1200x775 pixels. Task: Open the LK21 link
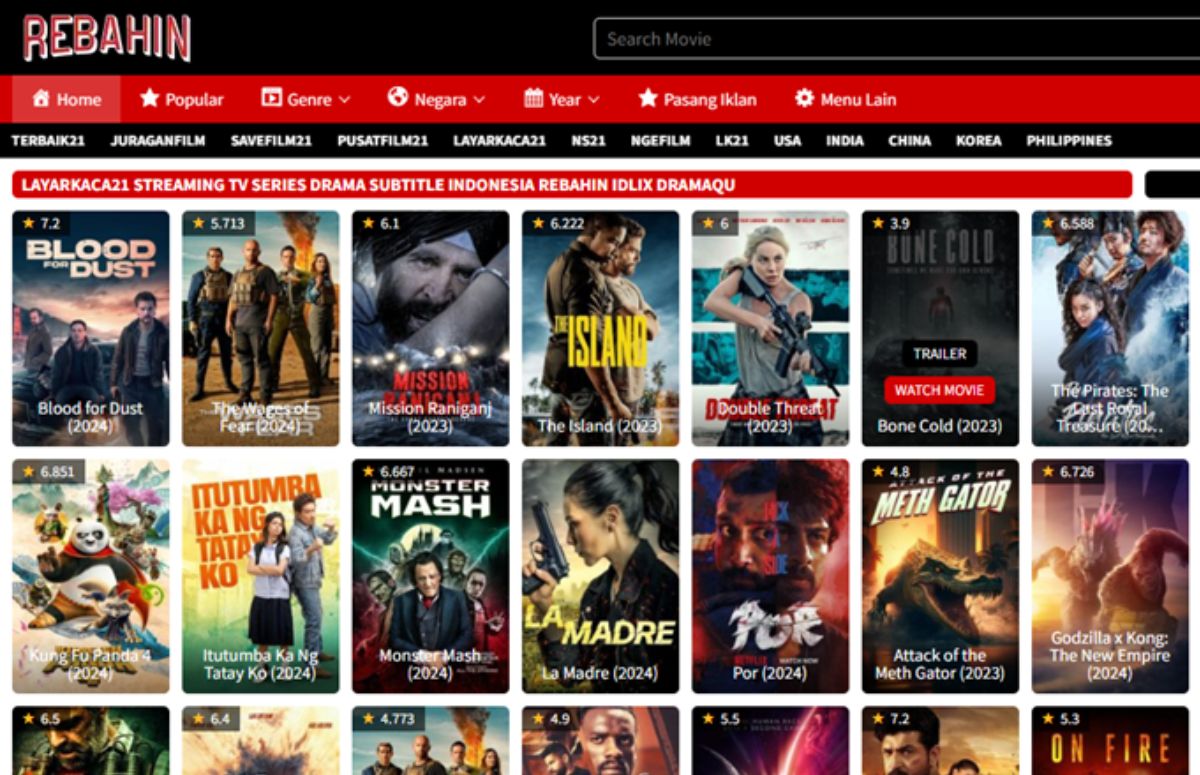(733, 141)
